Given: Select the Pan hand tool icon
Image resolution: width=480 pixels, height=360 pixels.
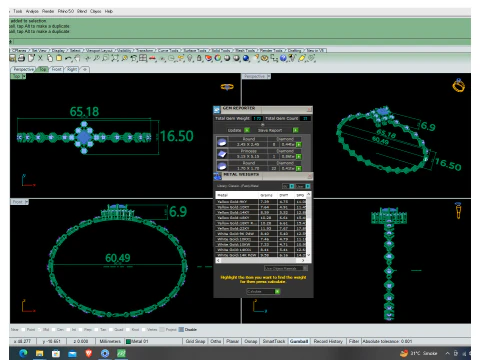Looking at the screenshot, I should (77, 58).
